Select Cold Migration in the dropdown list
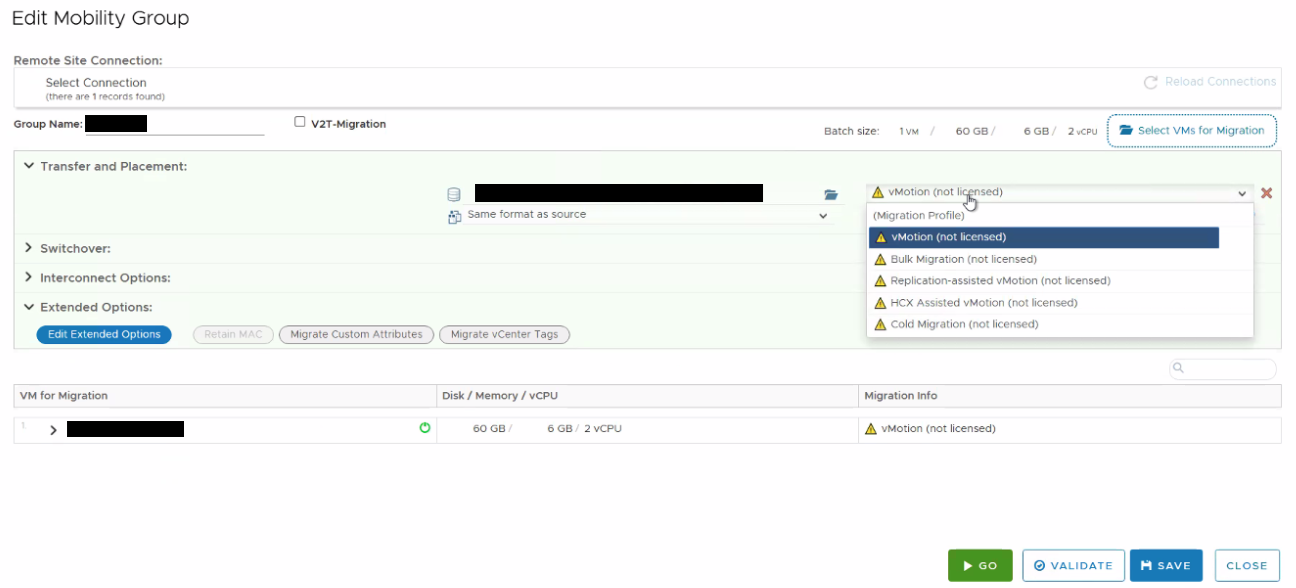 (x=964, y=324)
